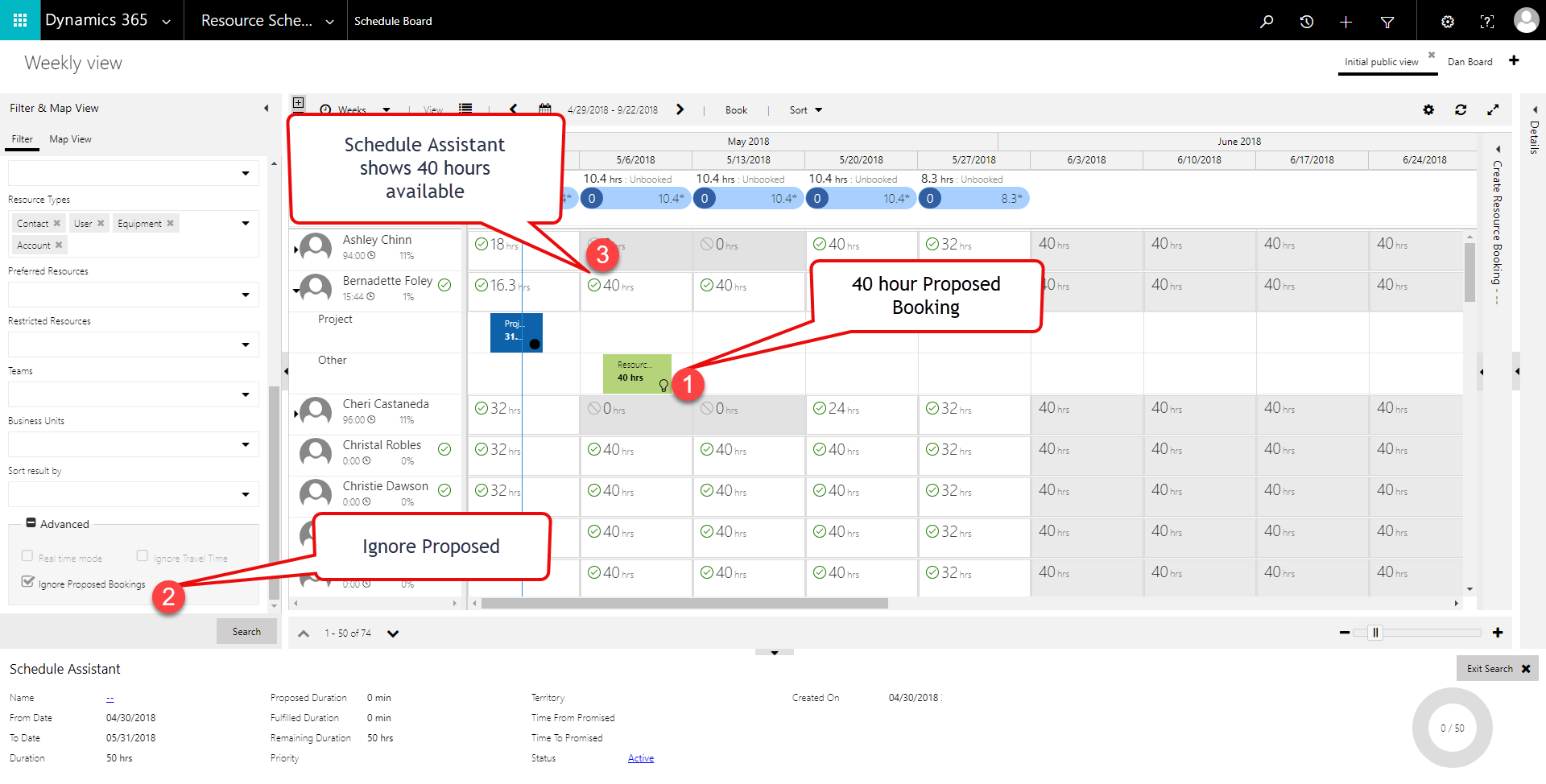
Task: Open the app launcher waffle icon
Action: (19, 20)
